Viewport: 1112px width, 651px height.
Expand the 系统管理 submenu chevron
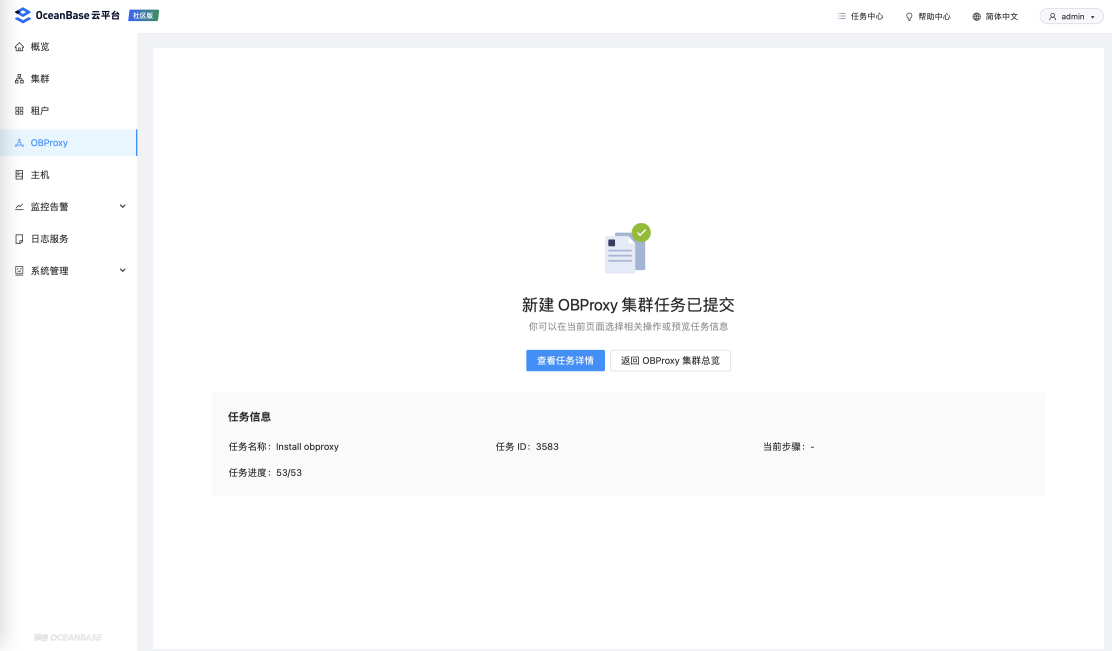[123, 270]
